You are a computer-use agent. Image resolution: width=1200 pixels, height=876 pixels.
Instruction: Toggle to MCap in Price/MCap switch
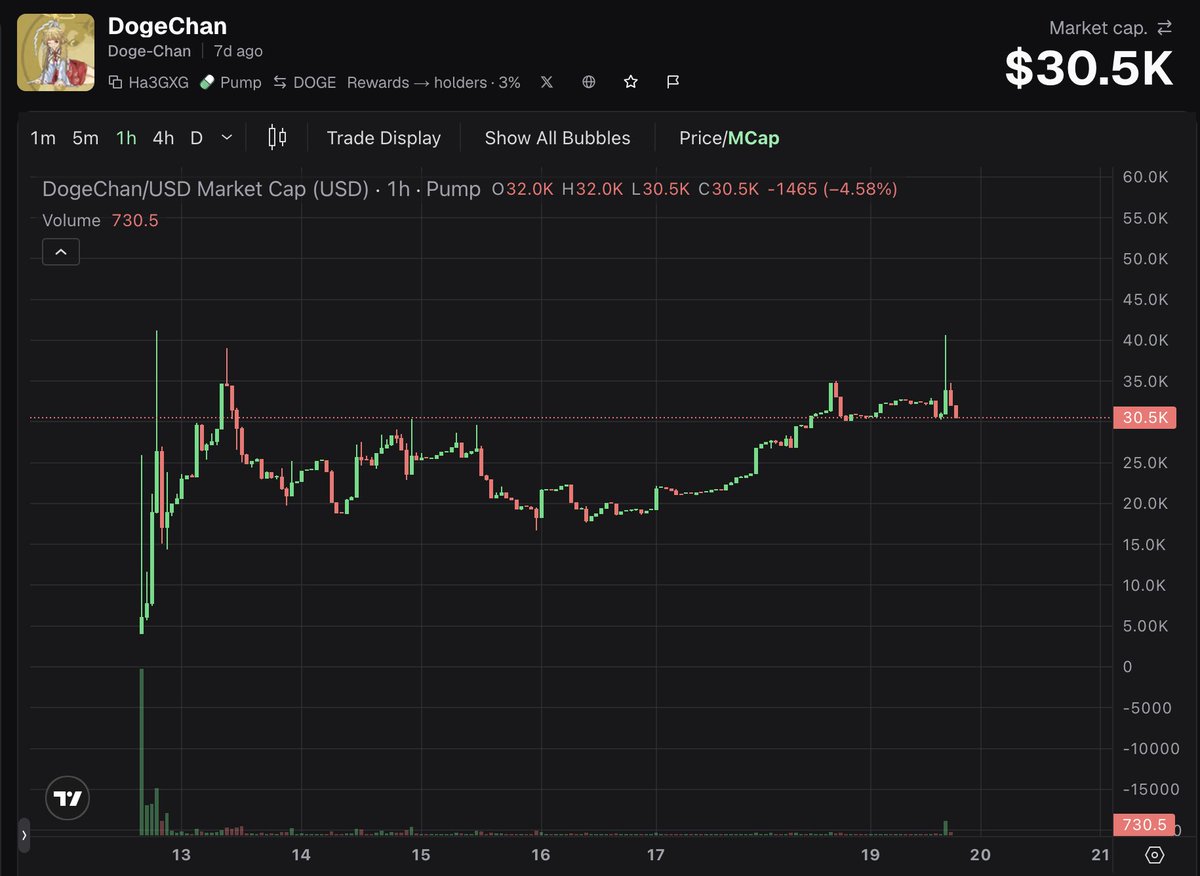[x=754, y=138]
